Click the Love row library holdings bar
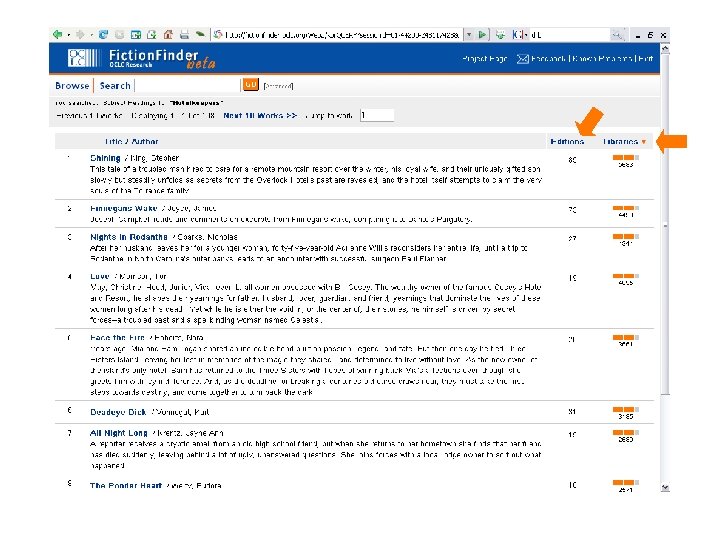The width and height of the screenshot is (720, 540). 625,276
